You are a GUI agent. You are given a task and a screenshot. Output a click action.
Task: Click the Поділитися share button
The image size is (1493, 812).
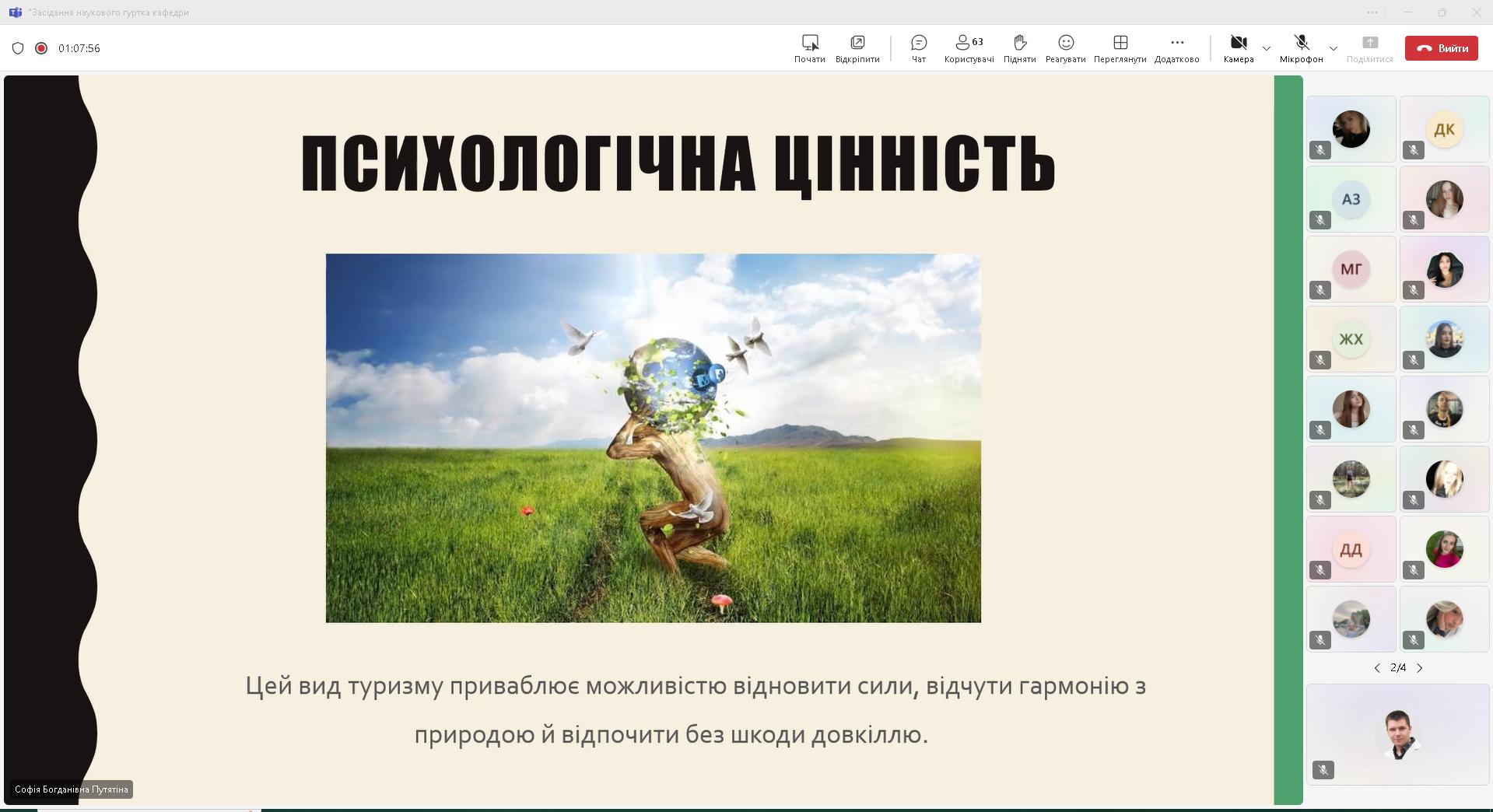(x=1369, y=48)
